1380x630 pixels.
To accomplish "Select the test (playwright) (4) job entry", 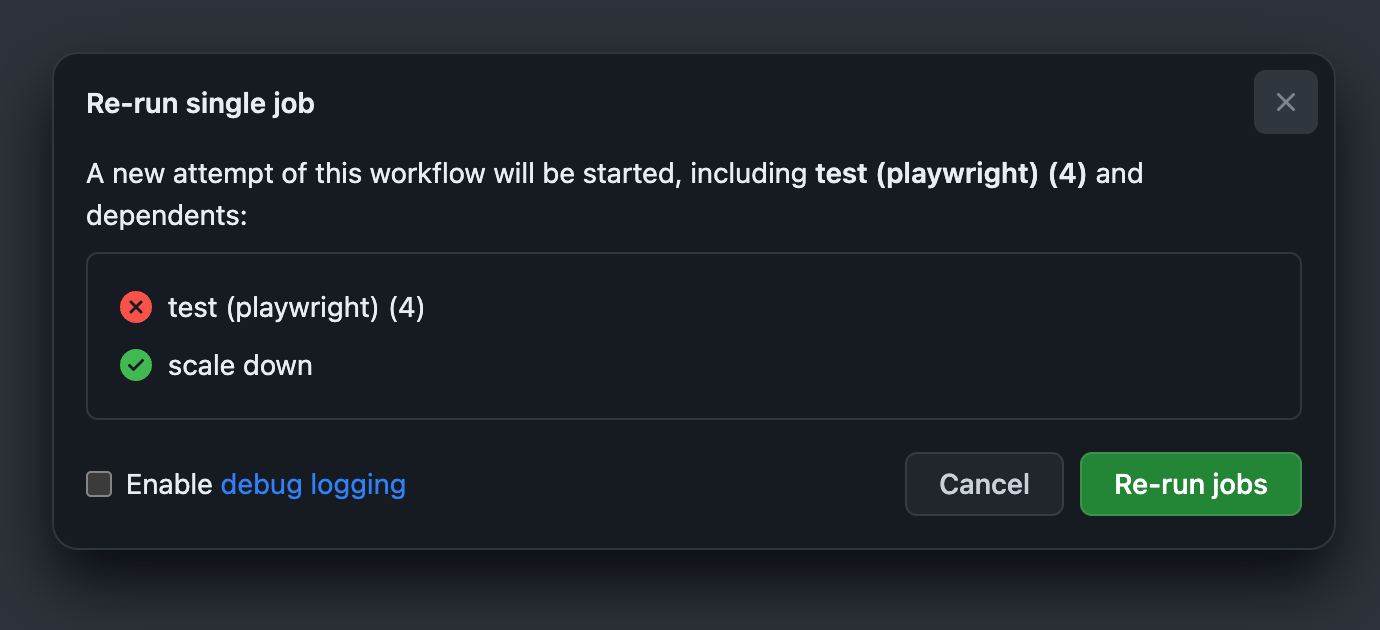I will click(x=294, y=307).
